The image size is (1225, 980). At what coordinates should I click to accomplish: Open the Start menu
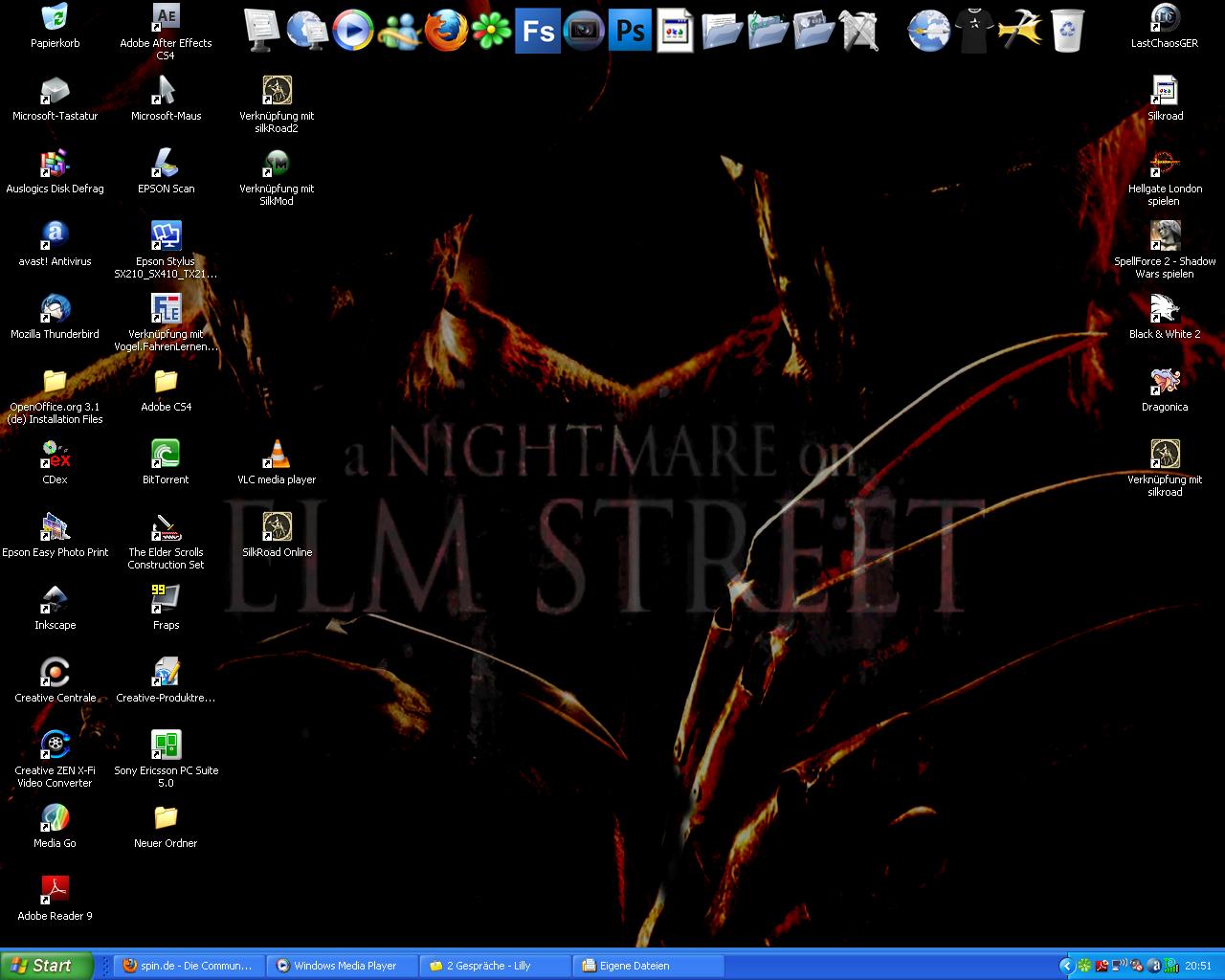tap(46, 966)
